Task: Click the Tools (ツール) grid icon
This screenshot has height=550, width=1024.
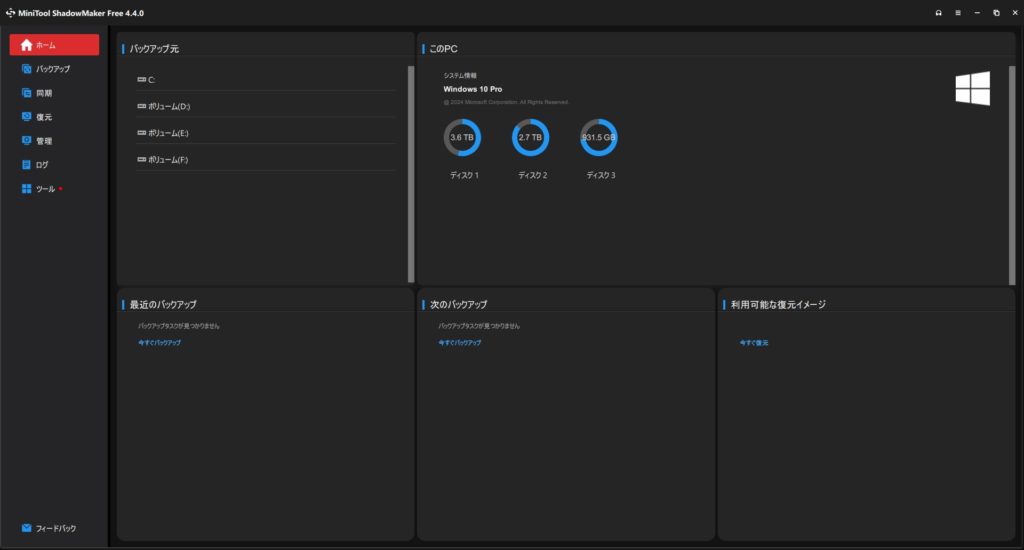Action: coord(27,189)
